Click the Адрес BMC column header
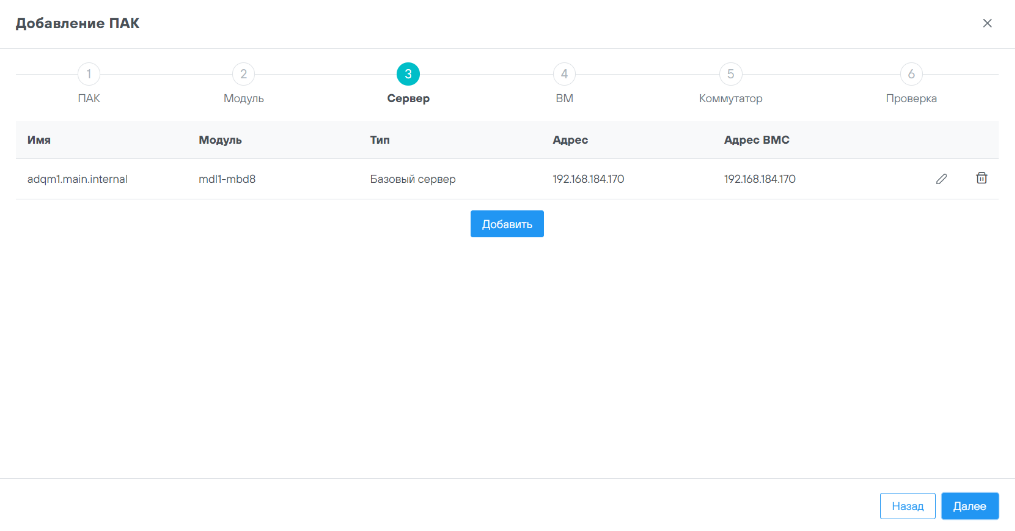The image size is (1015, 531). 756,140
